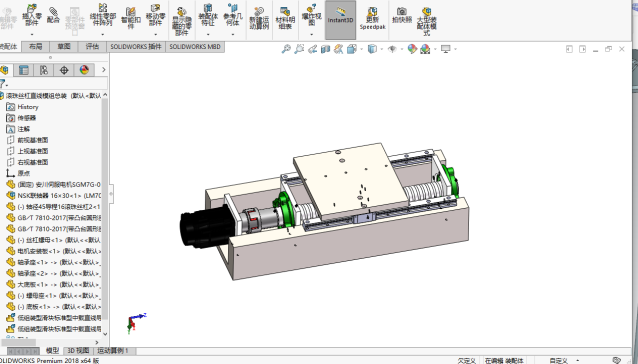Select 3D 视图 bottom tab

coord(78,351)
